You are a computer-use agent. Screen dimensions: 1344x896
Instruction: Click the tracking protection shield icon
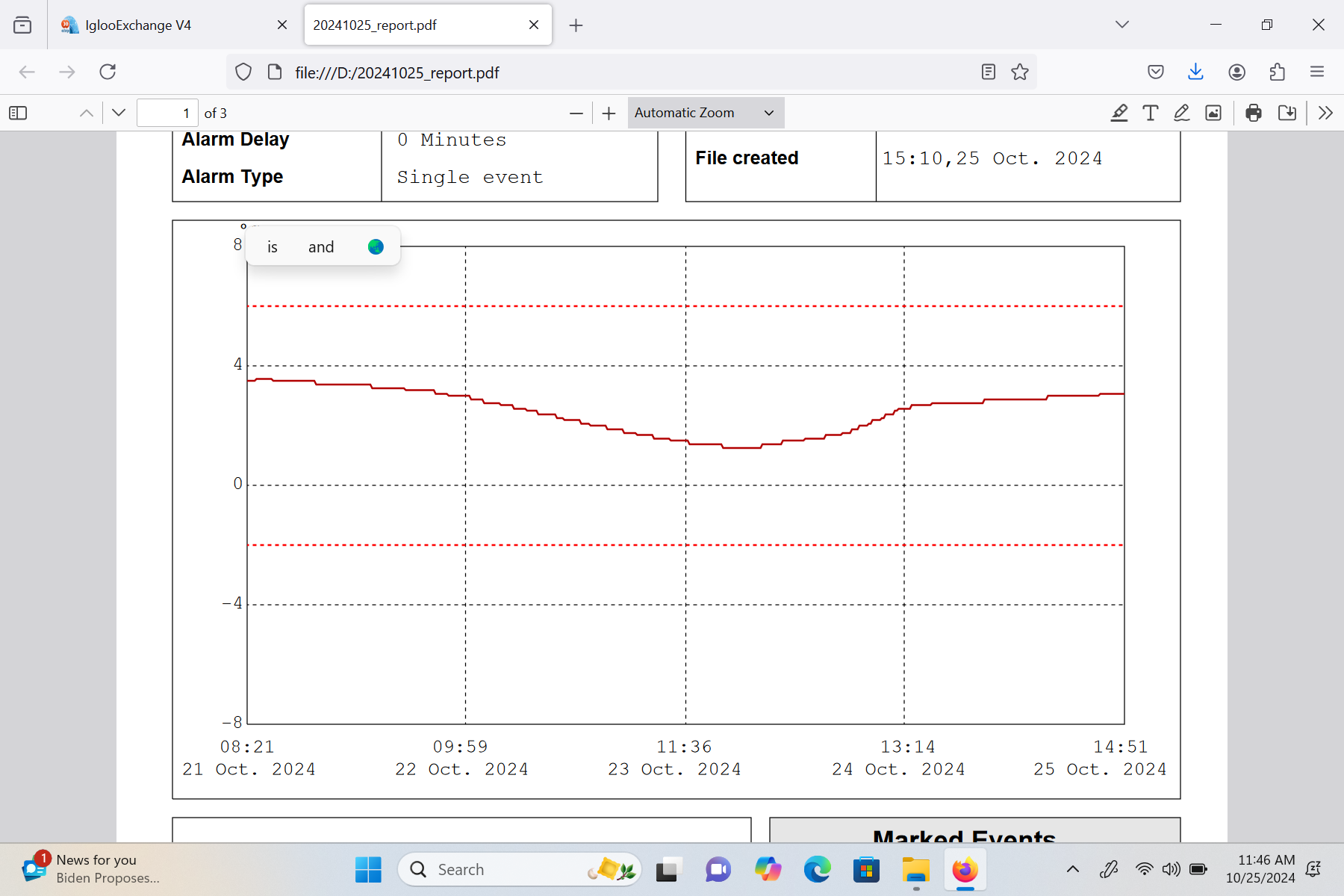click(x=243, y=72)
